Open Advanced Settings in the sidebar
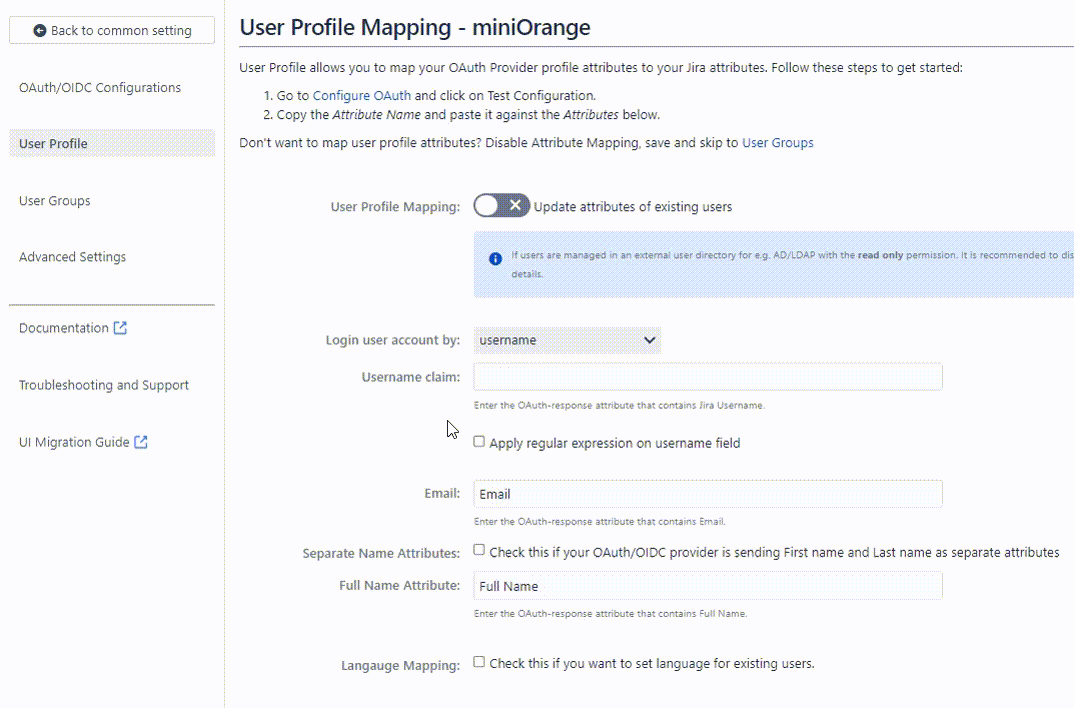The height and width of the screenshot is (708, 1074). (73, 257)
